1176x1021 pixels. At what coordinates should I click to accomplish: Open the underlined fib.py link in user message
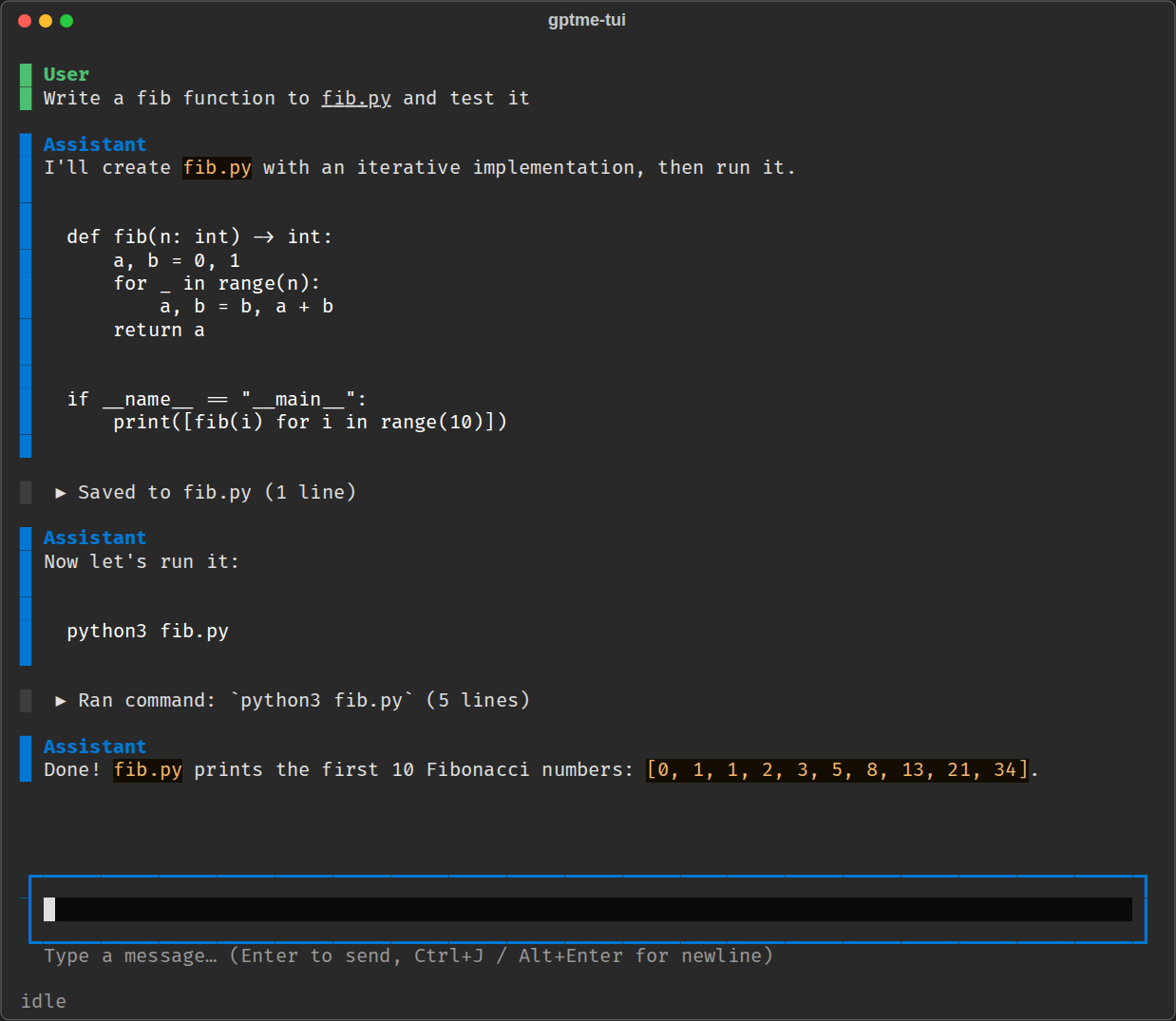click(356, 99)
